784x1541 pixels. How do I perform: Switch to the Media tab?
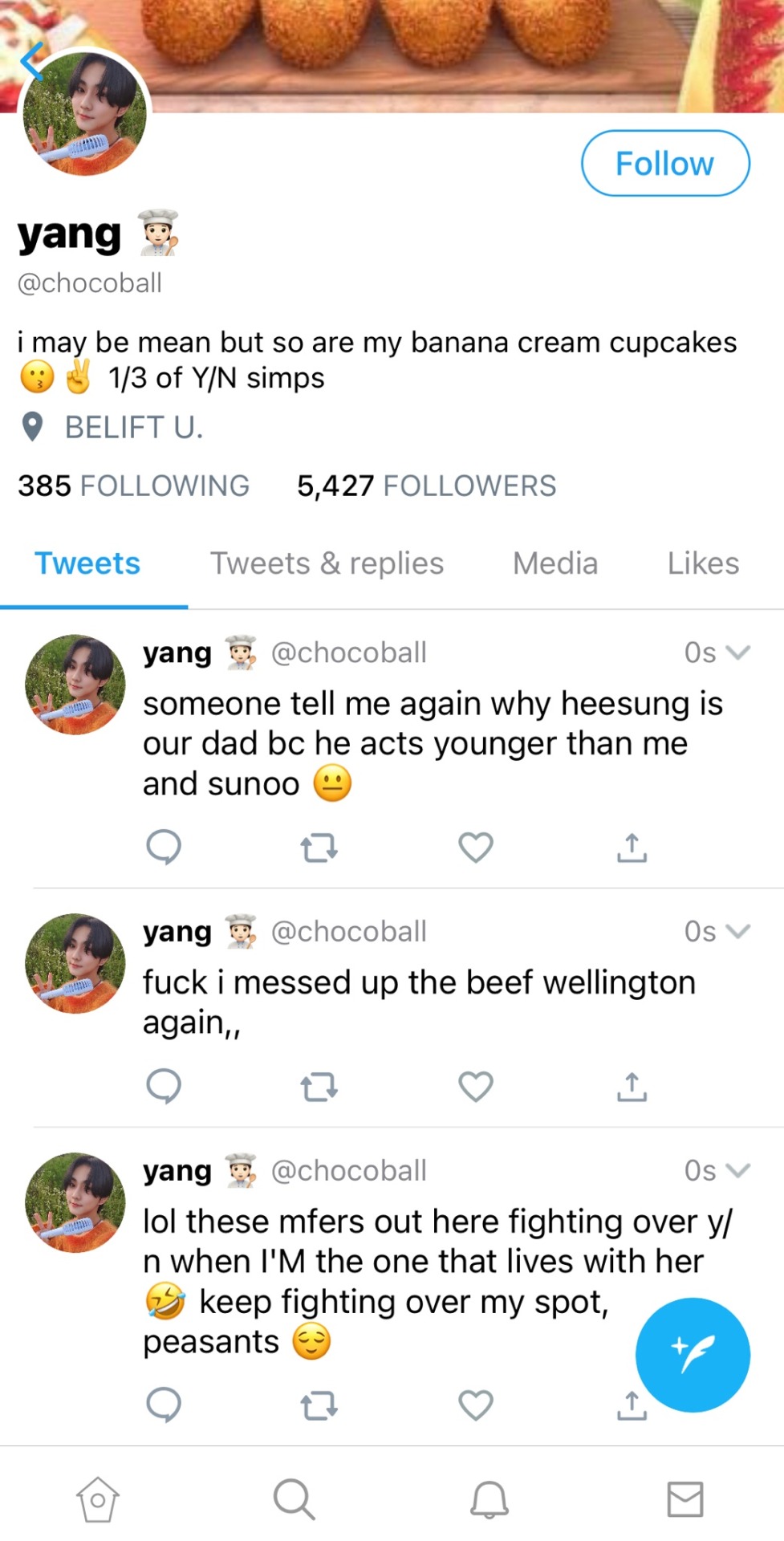point(555,563)
